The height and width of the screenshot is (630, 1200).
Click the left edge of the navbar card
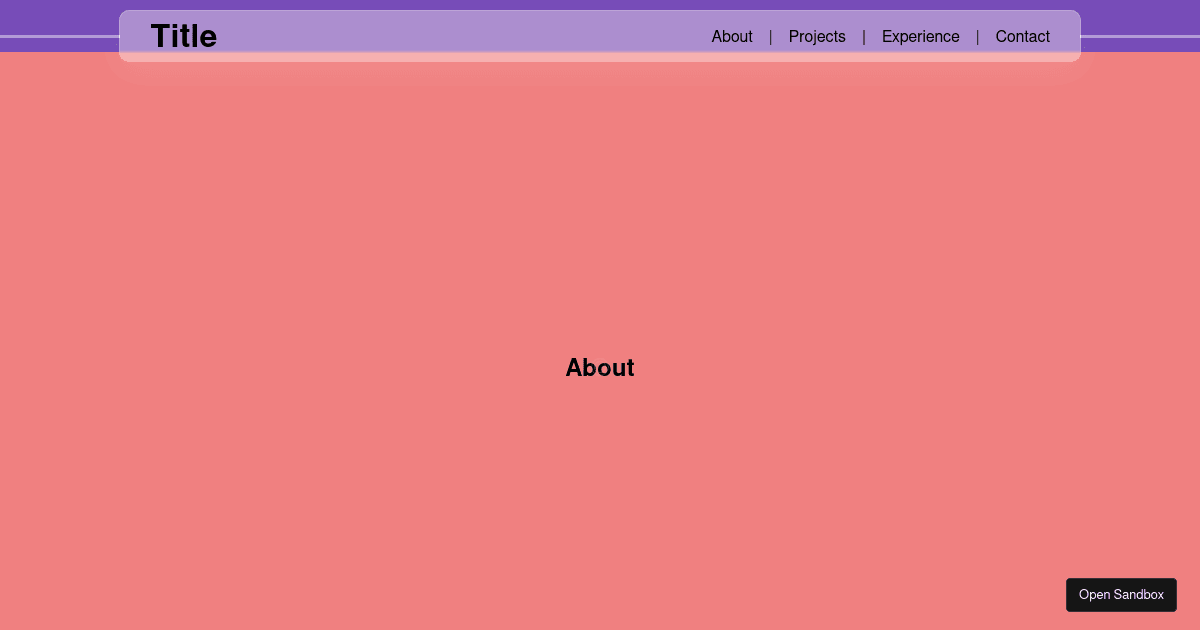coord(125,36)
